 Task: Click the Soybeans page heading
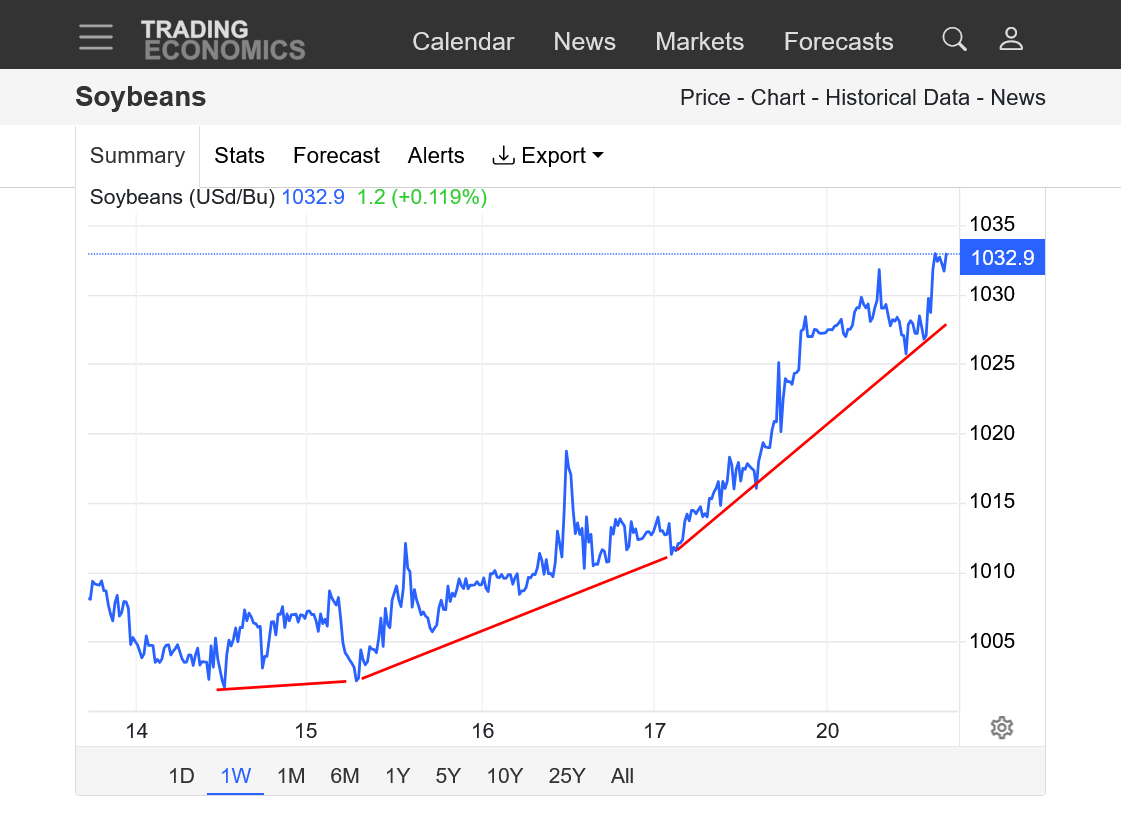coord(141,97)
